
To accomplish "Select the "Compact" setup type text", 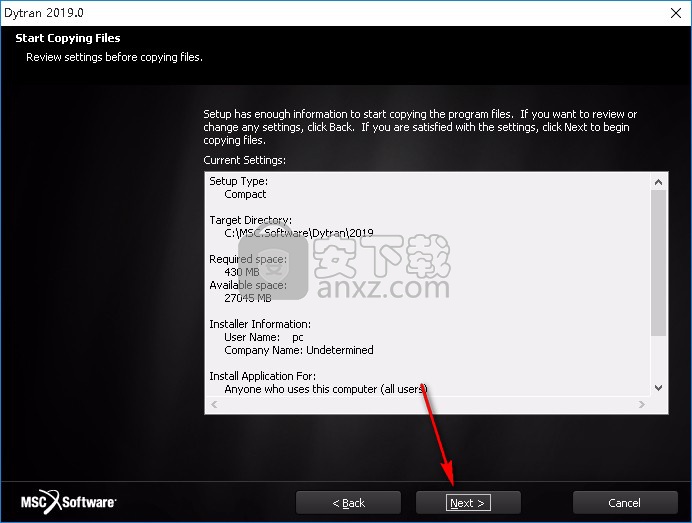I will (245, 194).
